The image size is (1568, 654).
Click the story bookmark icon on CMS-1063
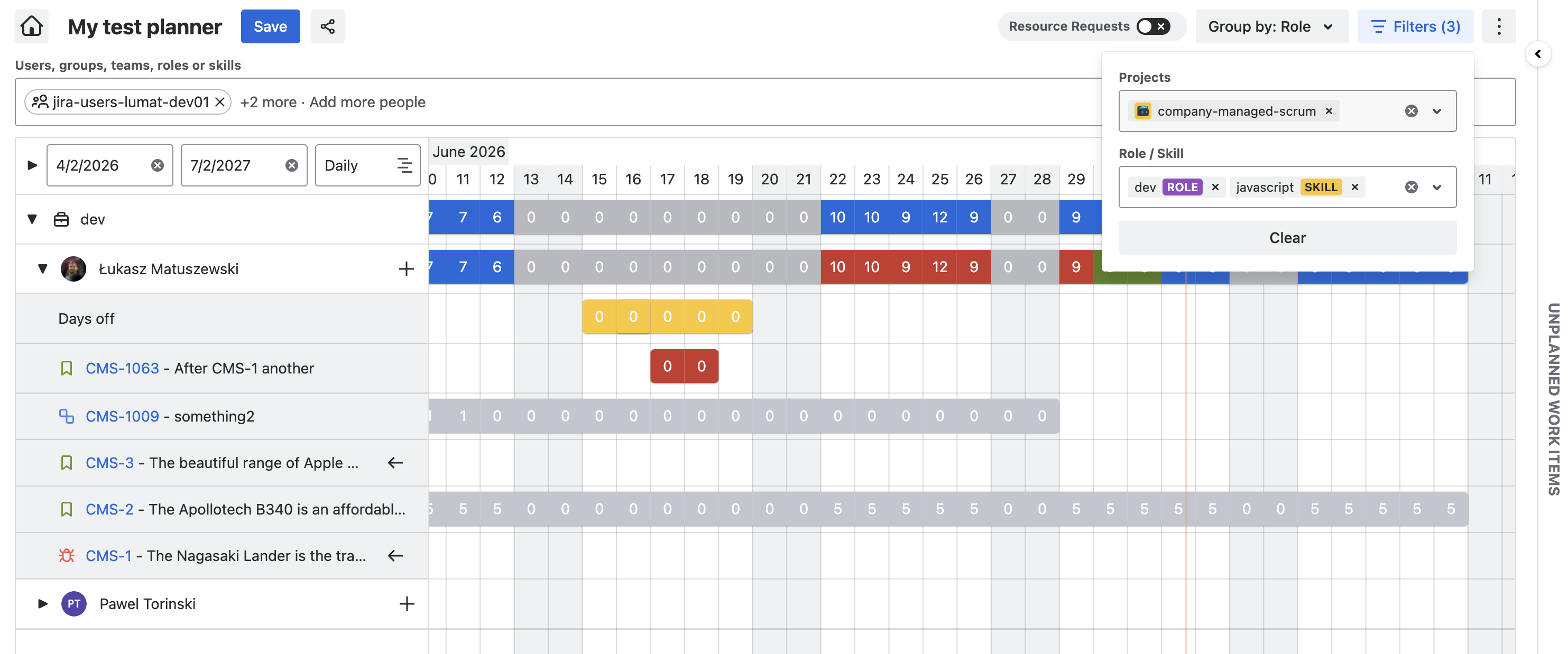click(67, 368)
